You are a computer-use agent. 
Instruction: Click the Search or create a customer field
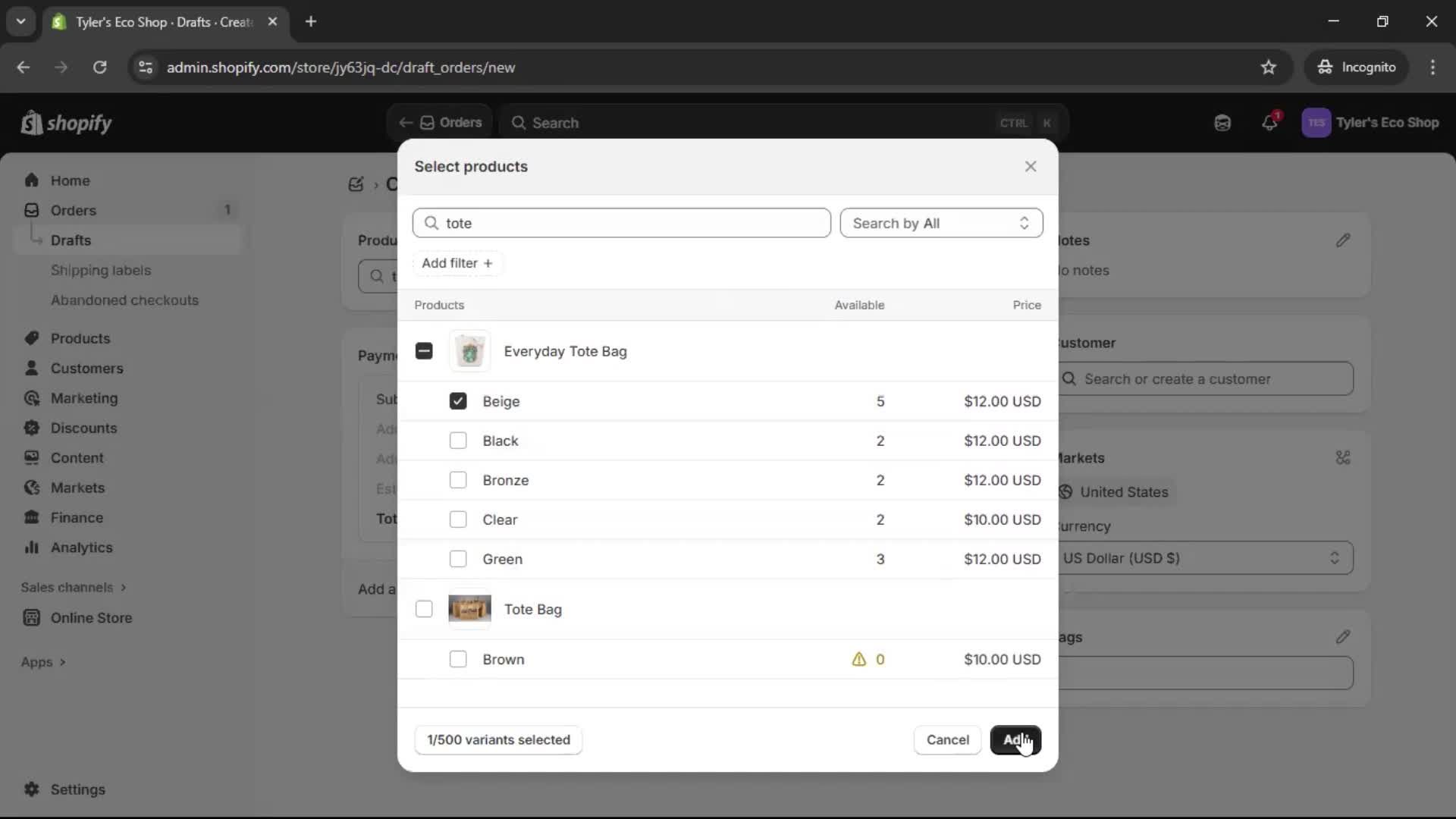click(1206, 378)
